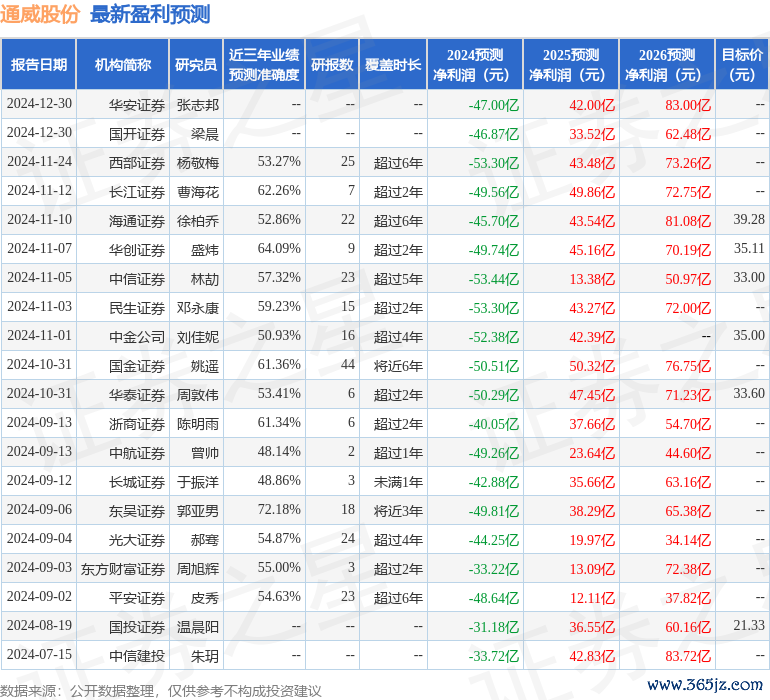Image resolution: width=770 pixels, height=700 pixels.
Task: Click the 通威股份 title text
Action: [x=40, y=14]
